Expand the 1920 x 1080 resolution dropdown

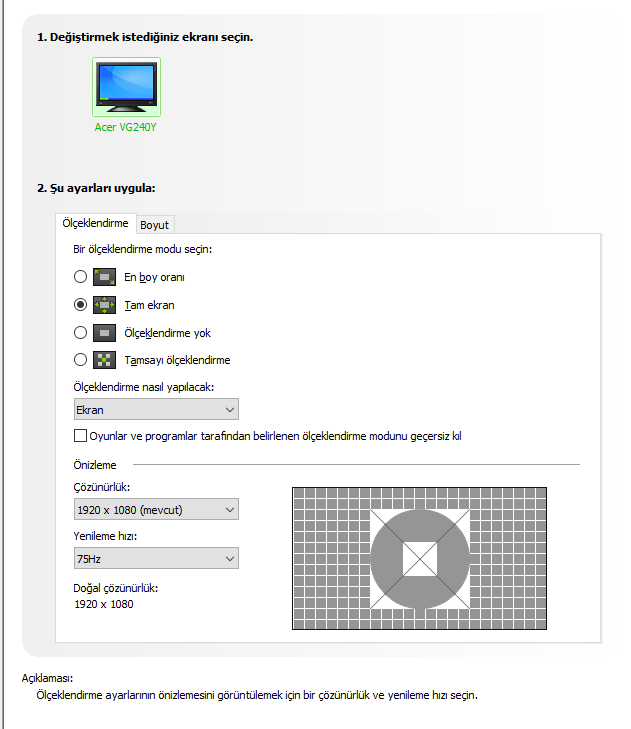(156, 510)
